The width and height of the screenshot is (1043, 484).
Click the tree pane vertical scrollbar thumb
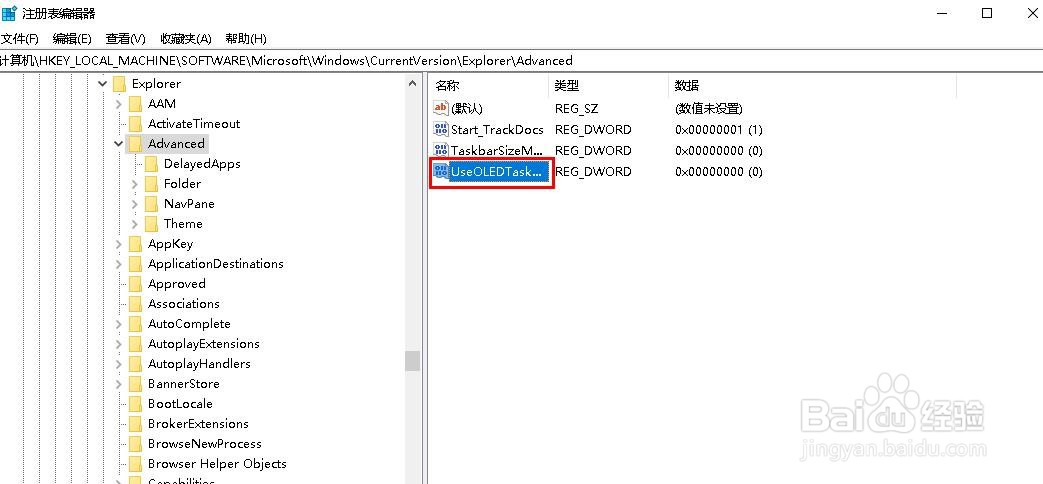[412, 361]
